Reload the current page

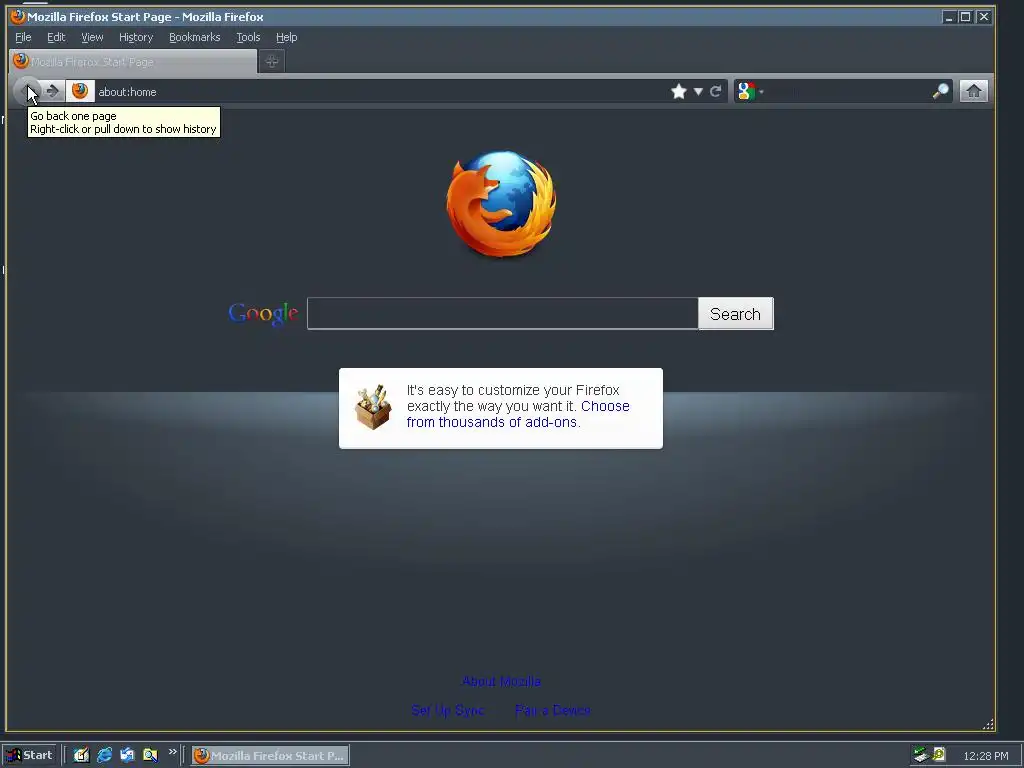[x=716, y=91]
